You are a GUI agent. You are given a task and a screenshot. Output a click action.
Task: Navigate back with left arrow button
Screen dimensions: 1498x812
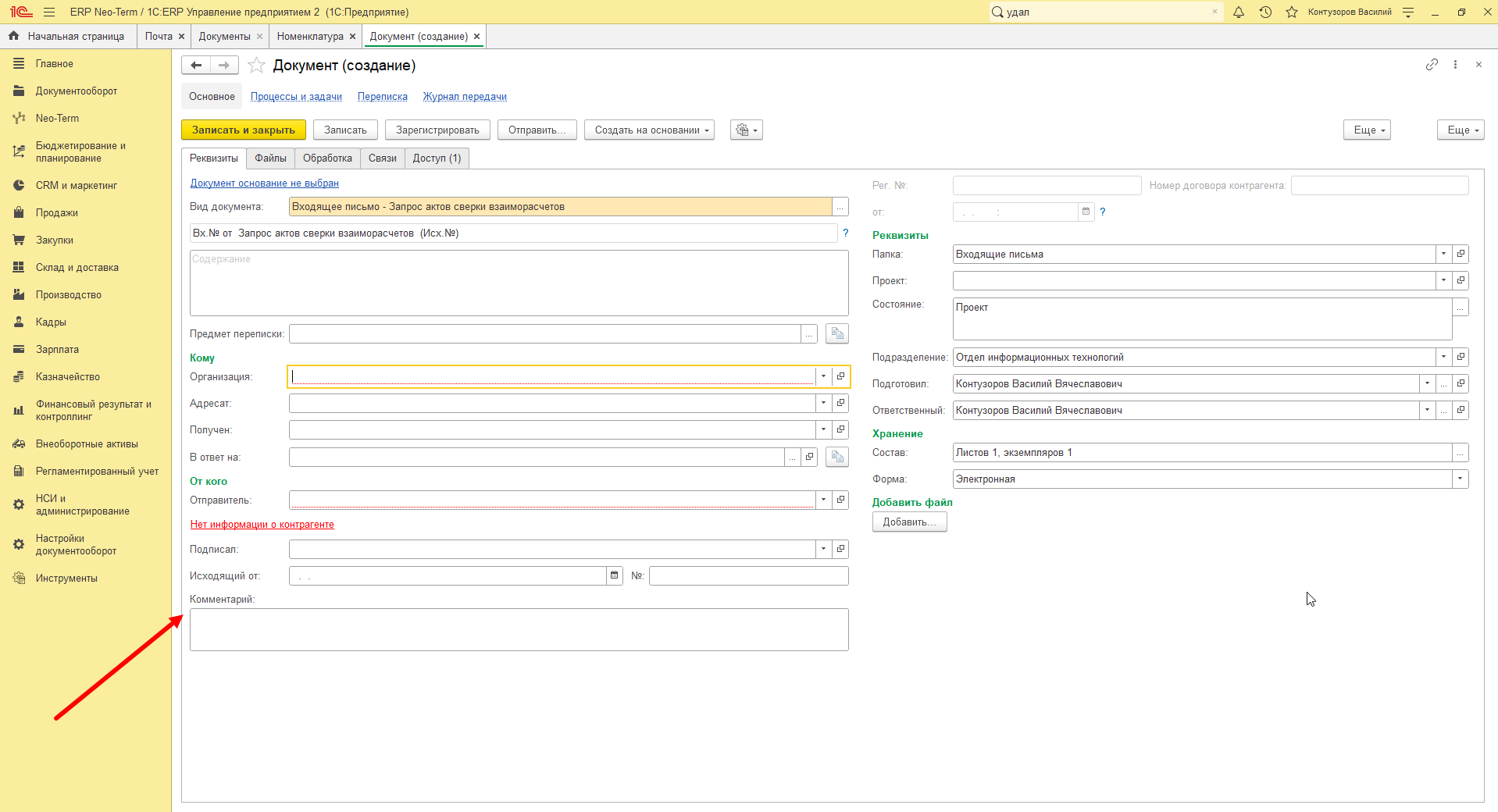point(196,66)
